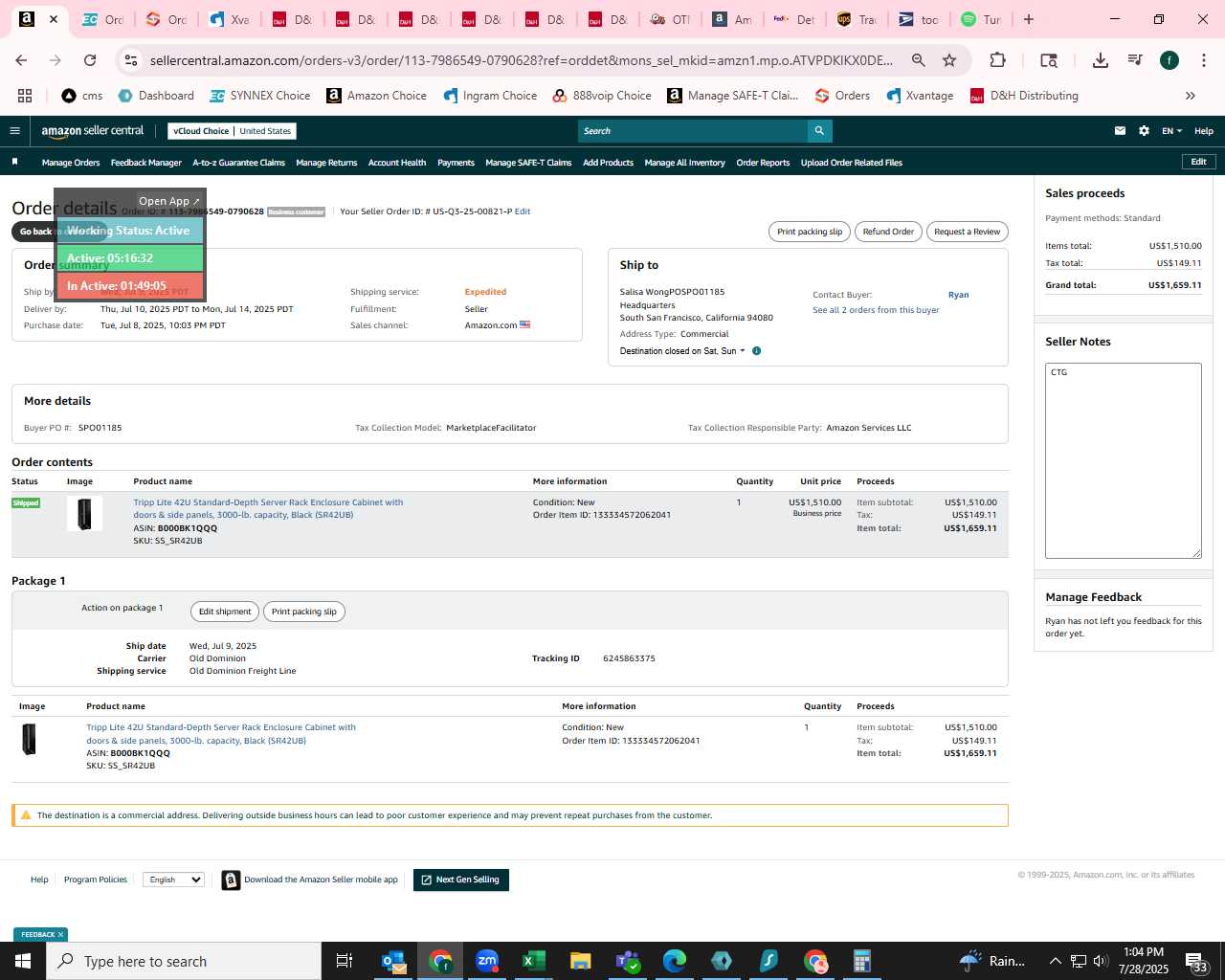Edit the Seller Order ID link
The width and height of the screenshot is (1225, 980).
[x=523, y=212]
